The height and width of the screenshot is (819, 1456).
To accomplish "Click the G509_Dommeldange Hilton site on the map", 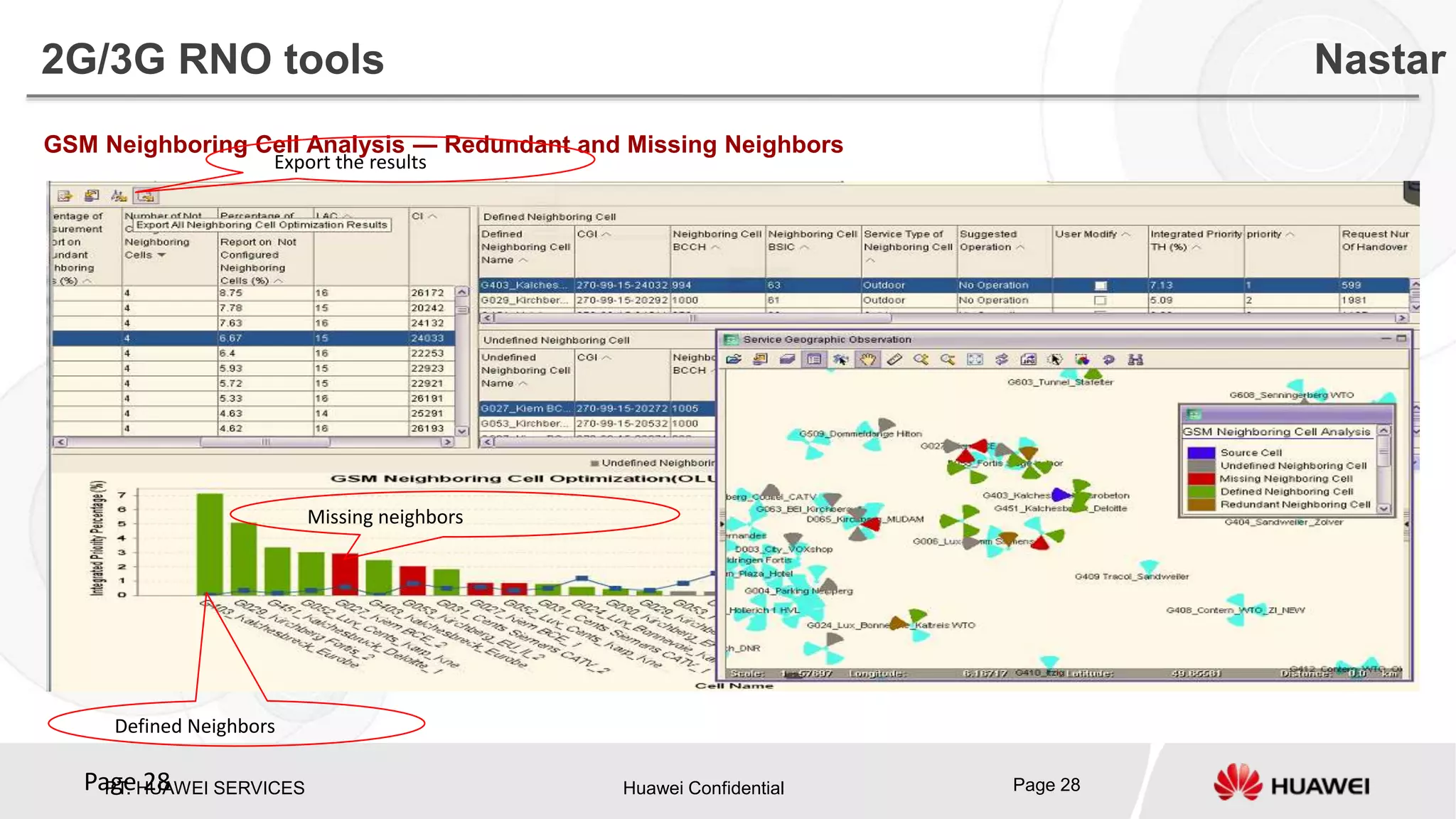I will coord(860,434).
